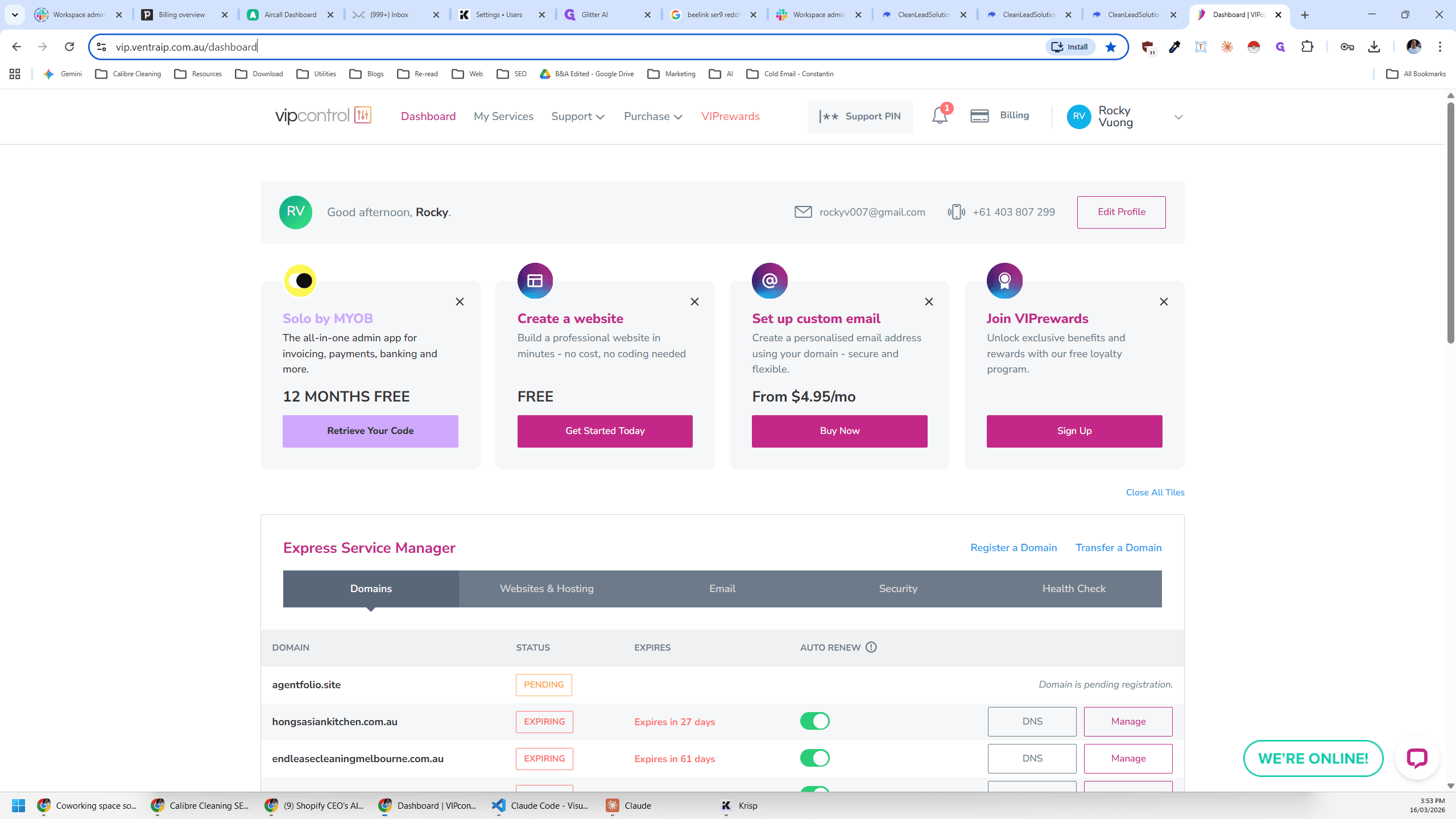Close the Create a website tile
1456x819 pixels.
click(694, 302)
